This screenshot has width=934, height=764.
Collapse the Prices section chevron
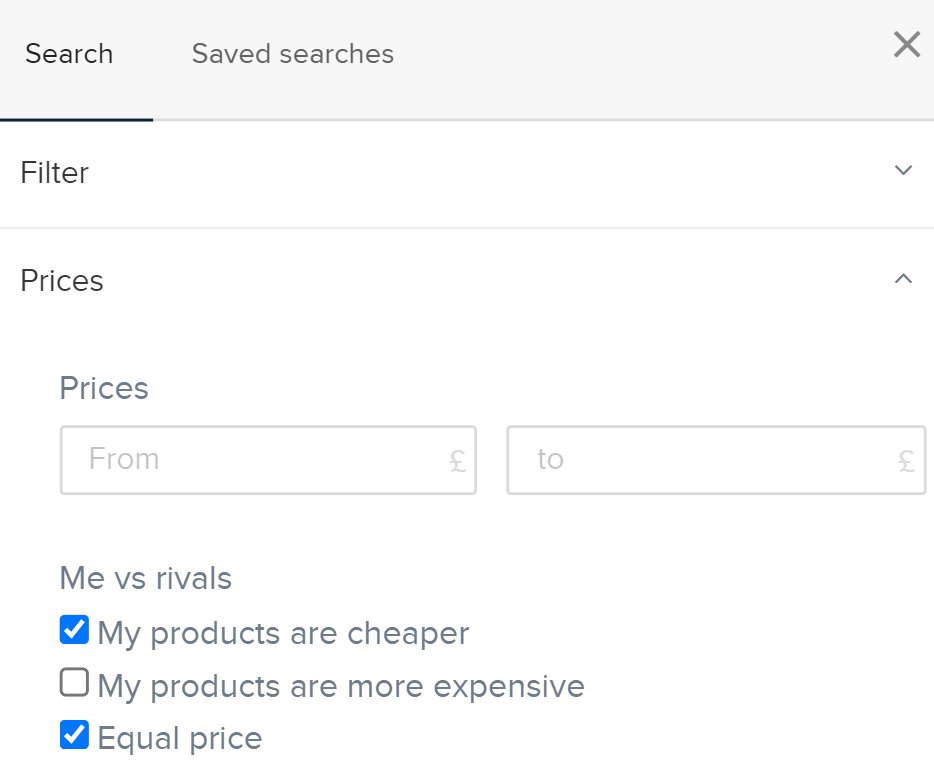tap(903, 280)
